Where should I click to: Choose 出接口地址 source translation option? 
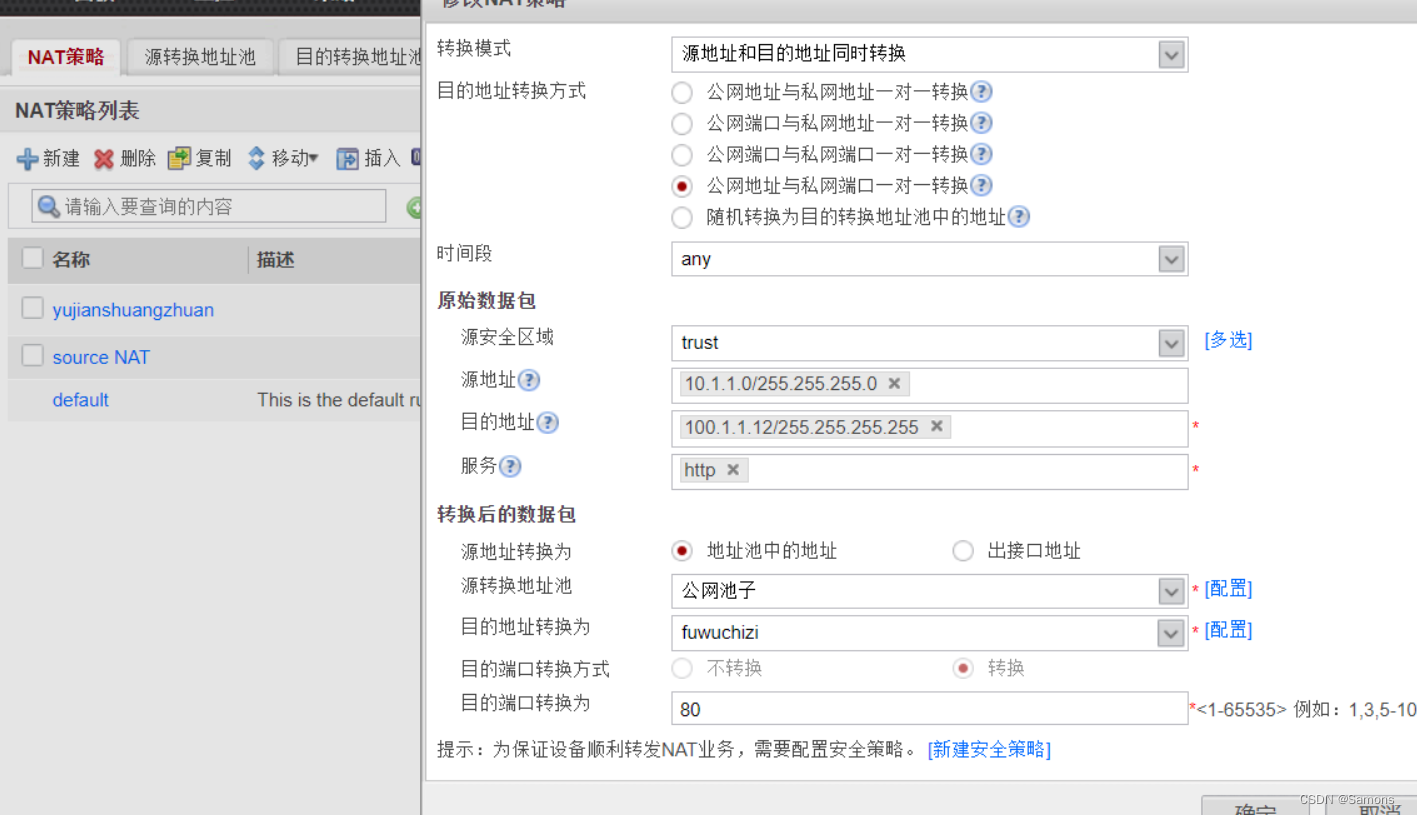pos(963,551)
